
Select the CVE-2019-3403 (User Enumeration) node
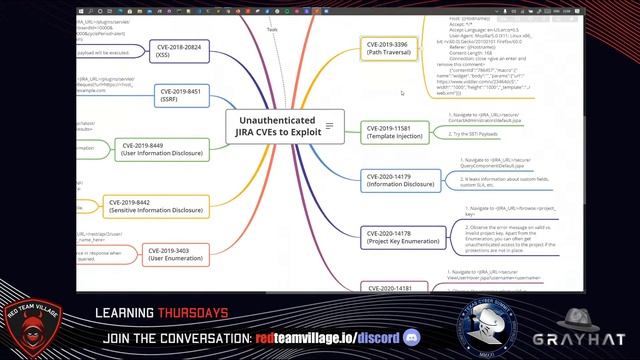click(176, 255)
